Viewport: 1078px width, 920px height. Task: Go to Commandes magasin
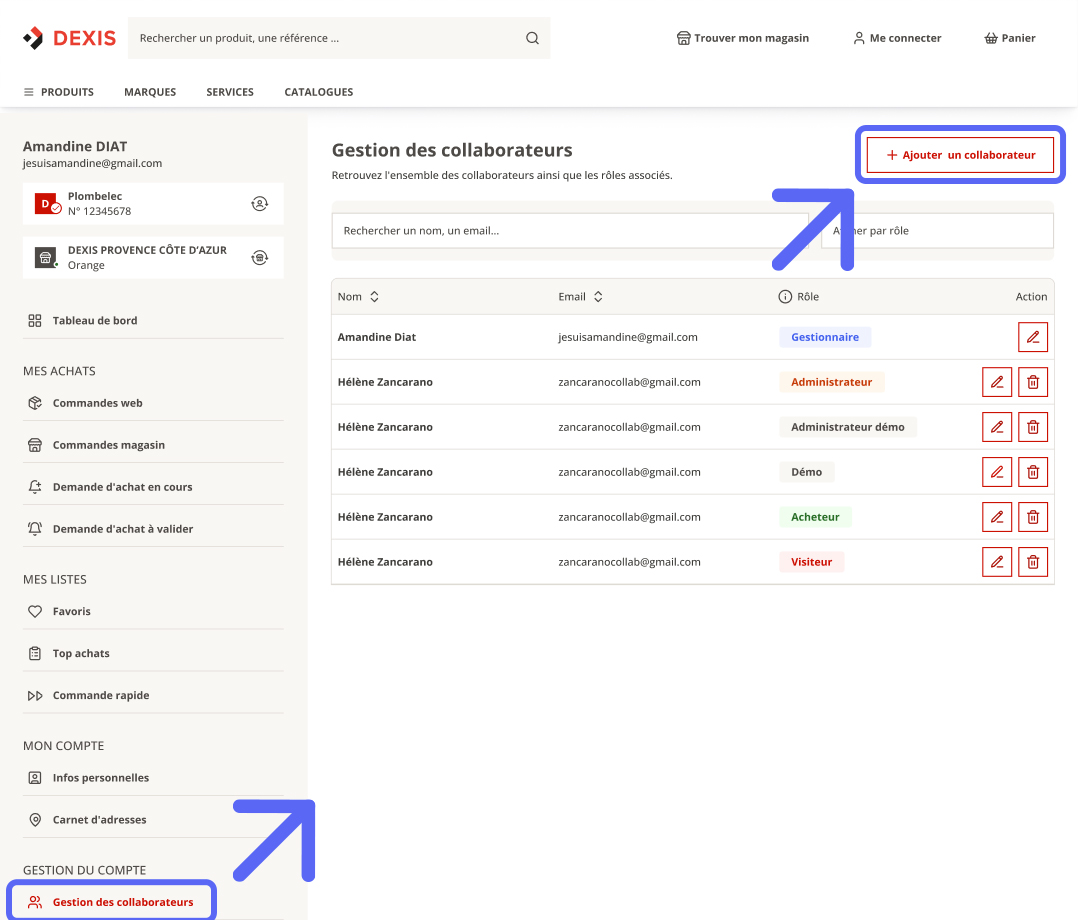pyautogui.click(x=153, y=445)
